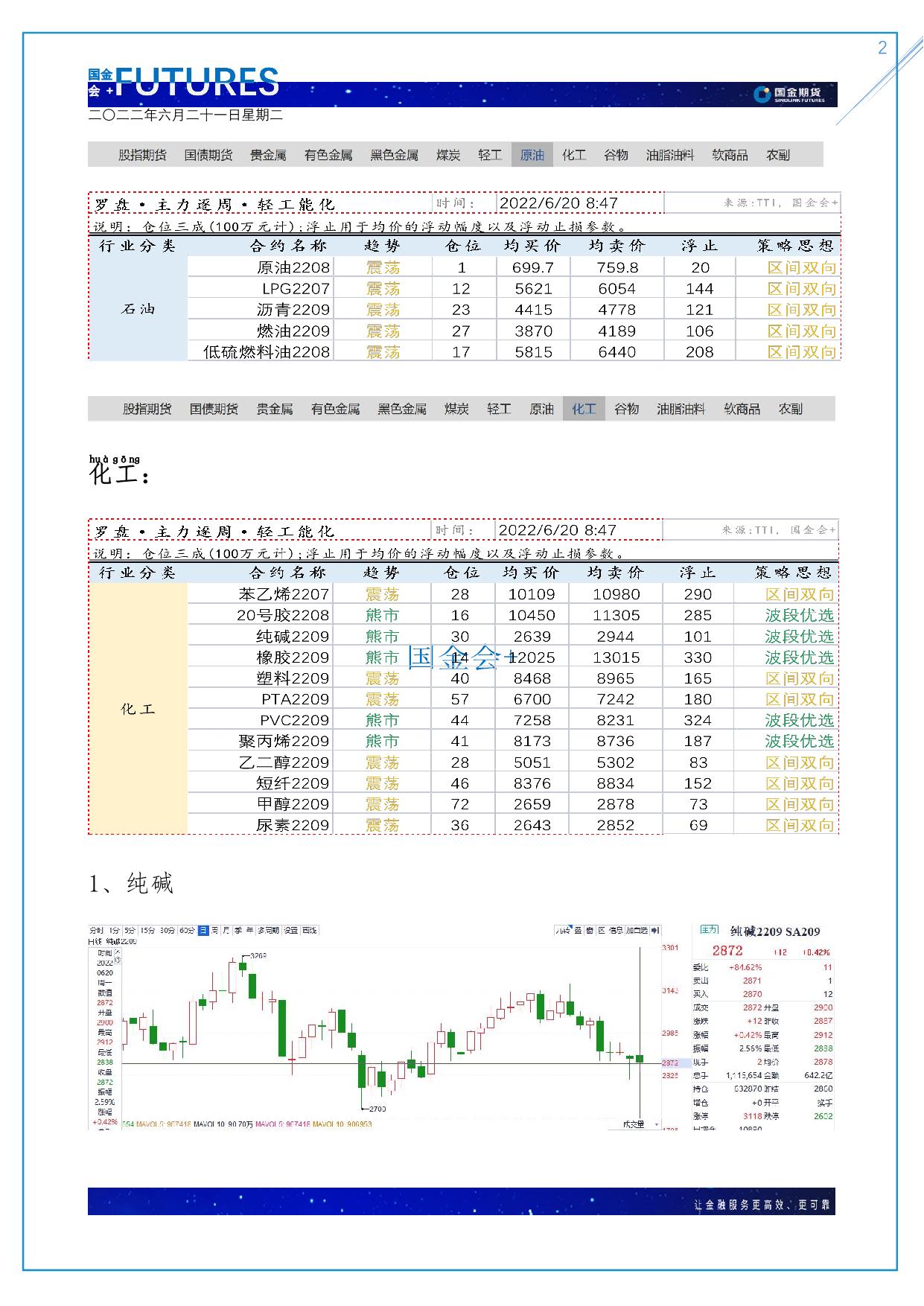
Task: Select 贵金属 tab in the bar above 石油 table
Action: [x=268, y=155]
